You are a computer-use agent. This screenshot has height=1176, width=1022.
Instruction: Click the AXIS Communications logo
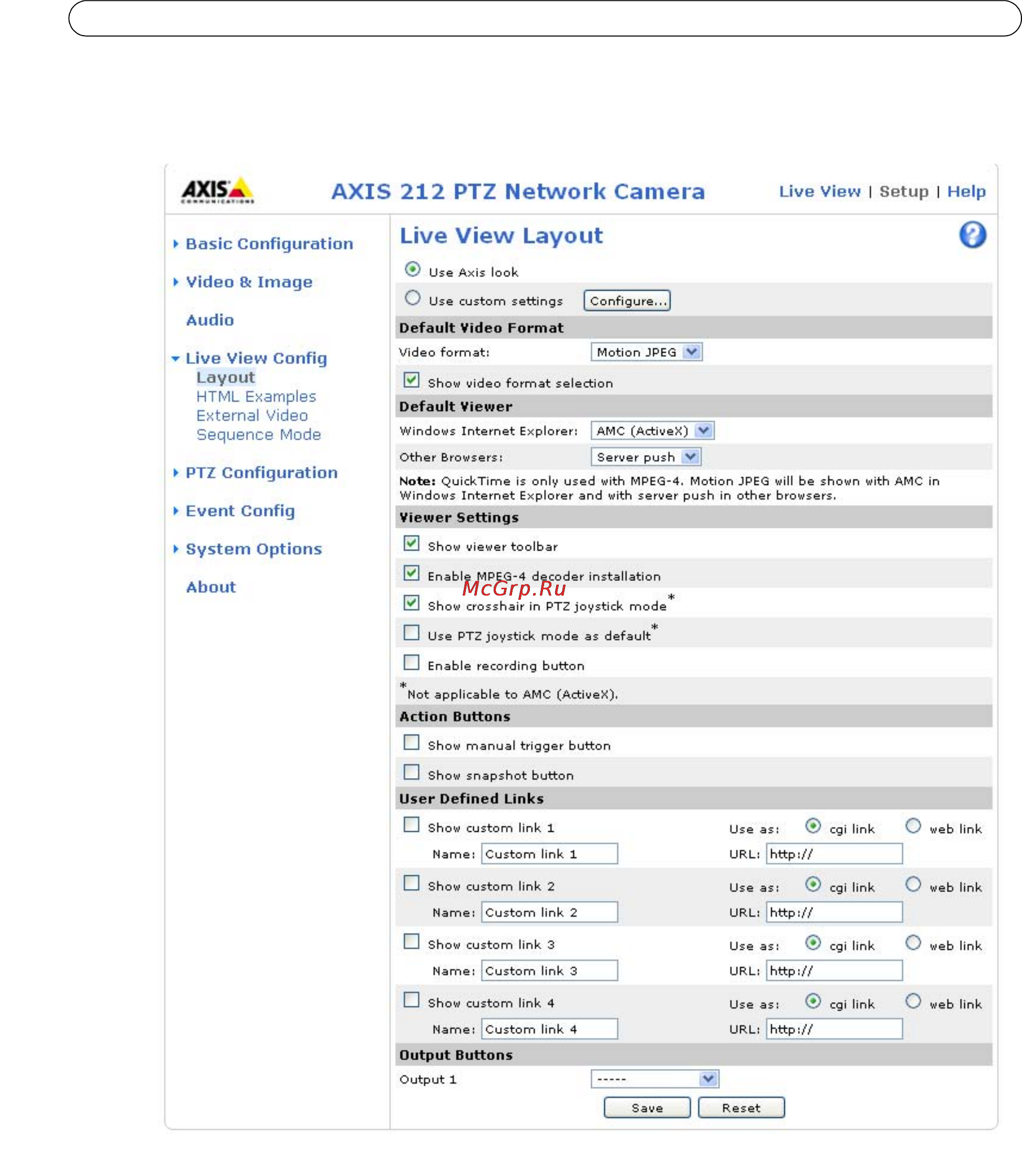pyautogui.click(x=218, y=190)
